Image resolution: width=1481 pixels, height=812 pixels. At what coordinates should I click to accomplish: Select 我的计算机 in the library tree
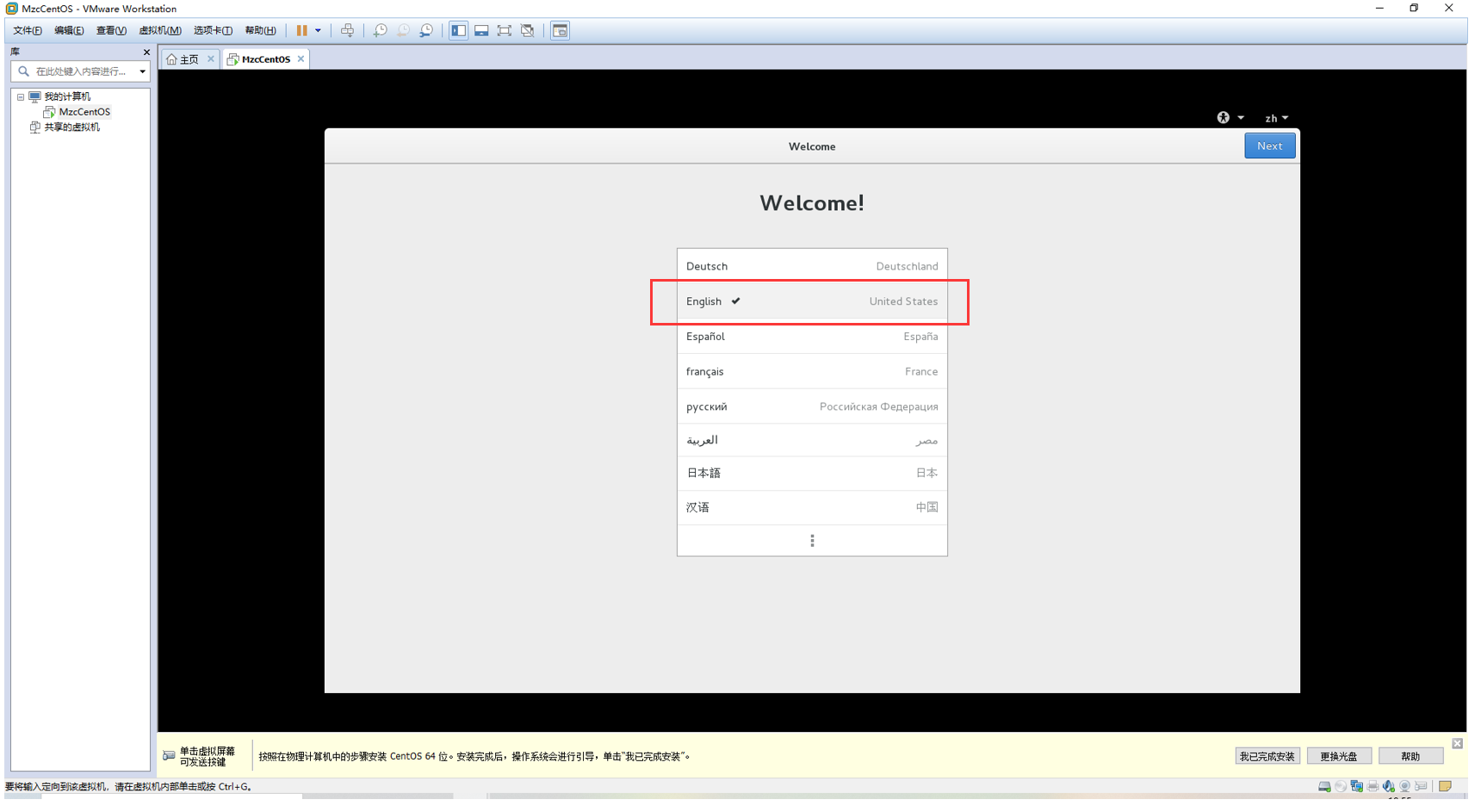(67, 97)
